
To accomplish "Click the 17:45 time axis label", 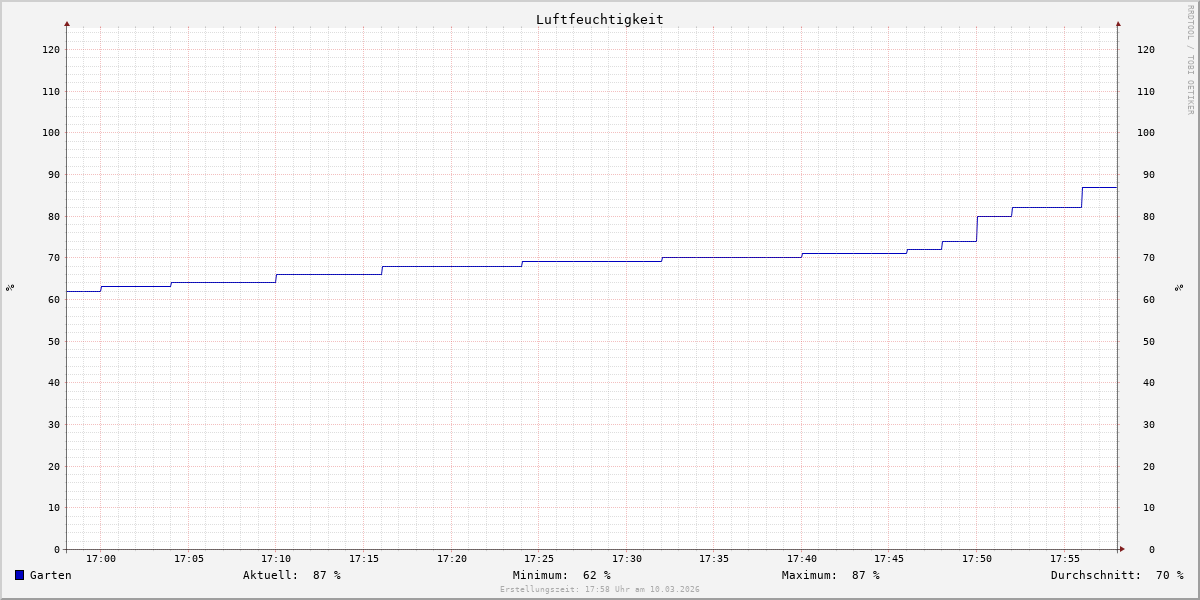I will point(889,559).
